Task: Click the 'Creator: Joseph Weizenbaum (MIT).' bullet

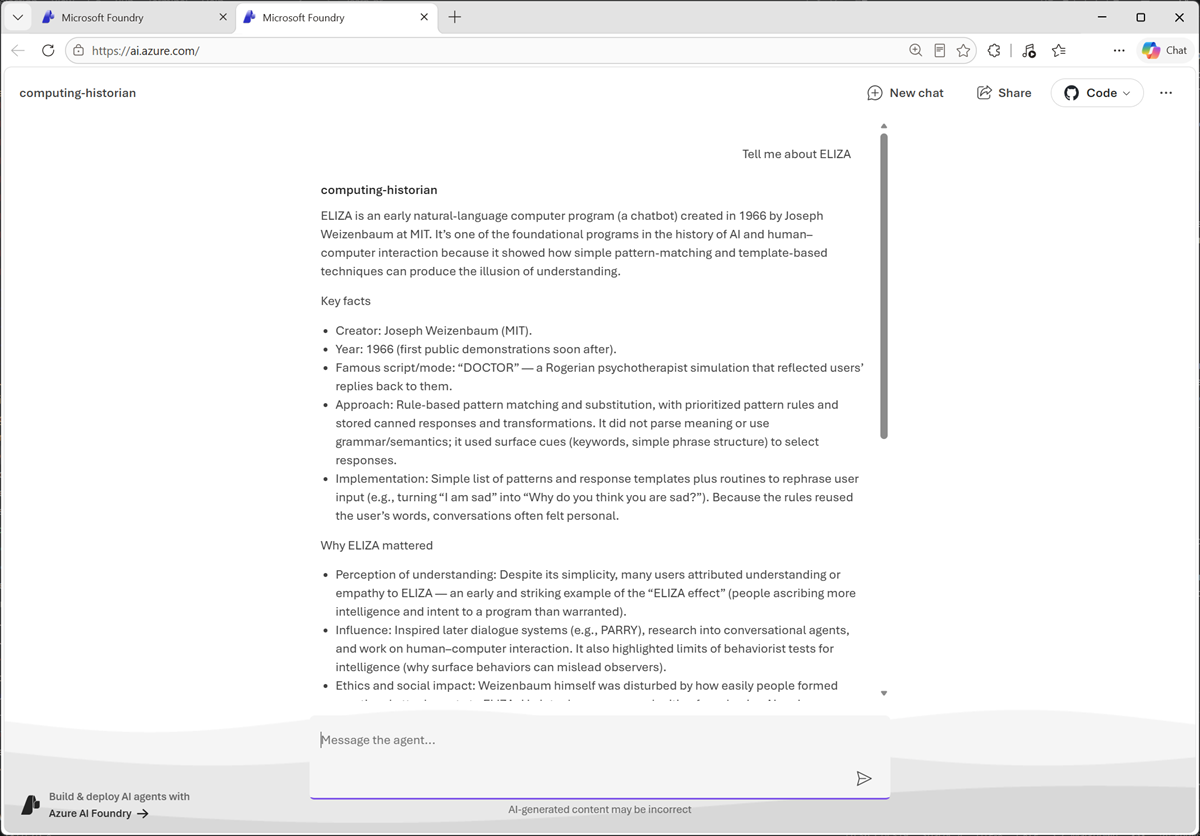Action: [x=433, y=331]
